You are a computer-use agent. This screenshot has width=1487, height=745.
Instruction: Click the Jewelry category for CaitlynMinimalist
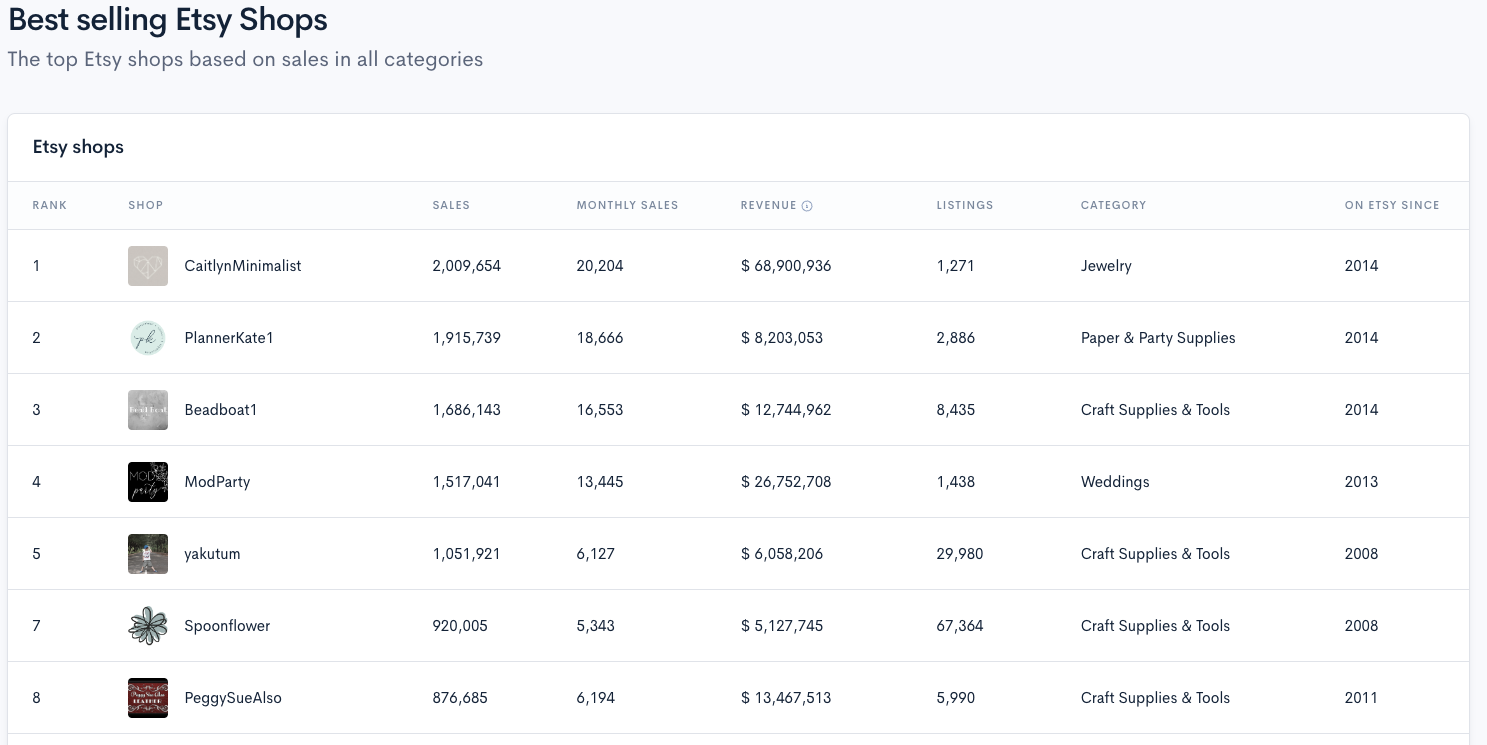[x=1106, y=266]
